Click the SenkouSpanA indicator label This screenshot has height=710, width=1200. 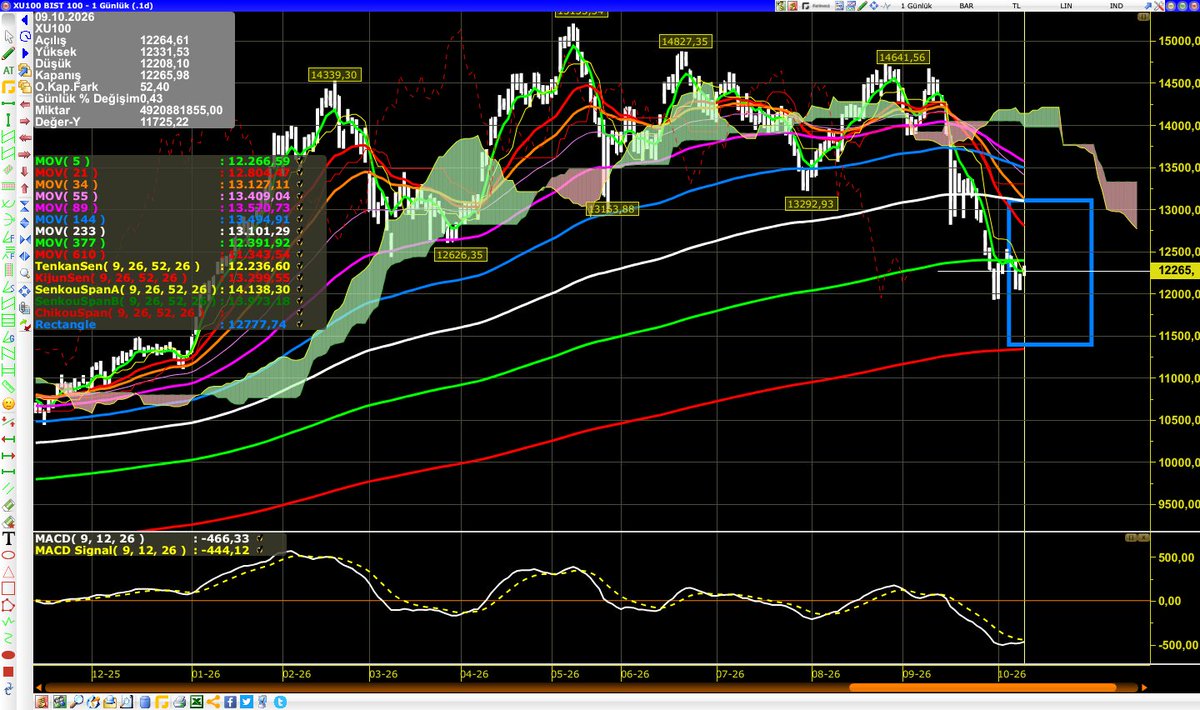124,288
